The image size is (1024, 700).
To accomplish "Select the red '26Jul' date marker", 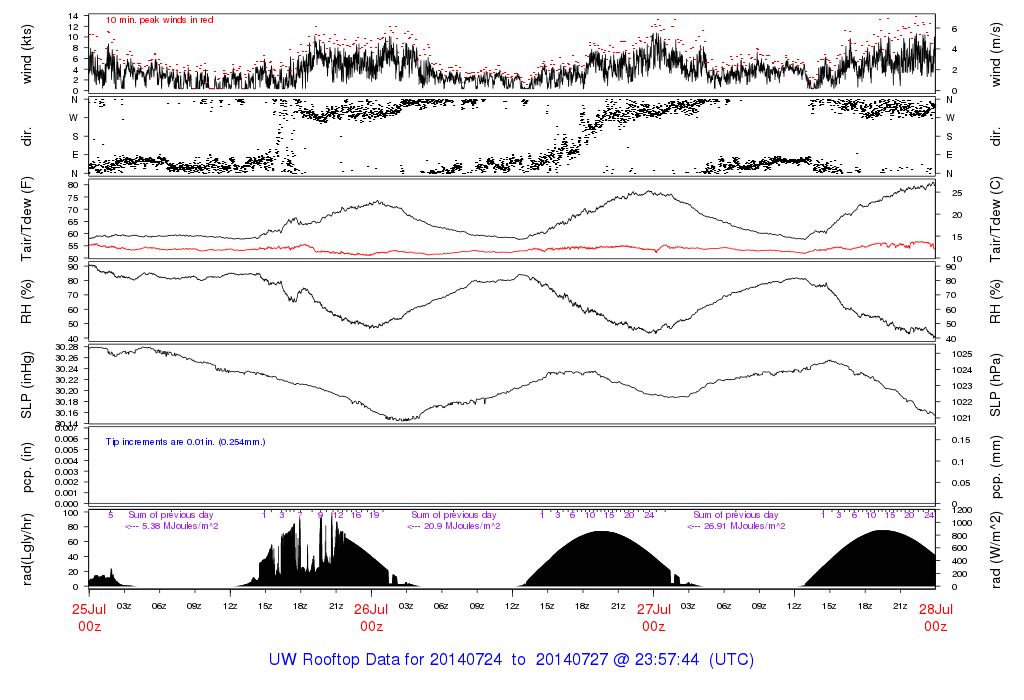I will click(371, 608).
